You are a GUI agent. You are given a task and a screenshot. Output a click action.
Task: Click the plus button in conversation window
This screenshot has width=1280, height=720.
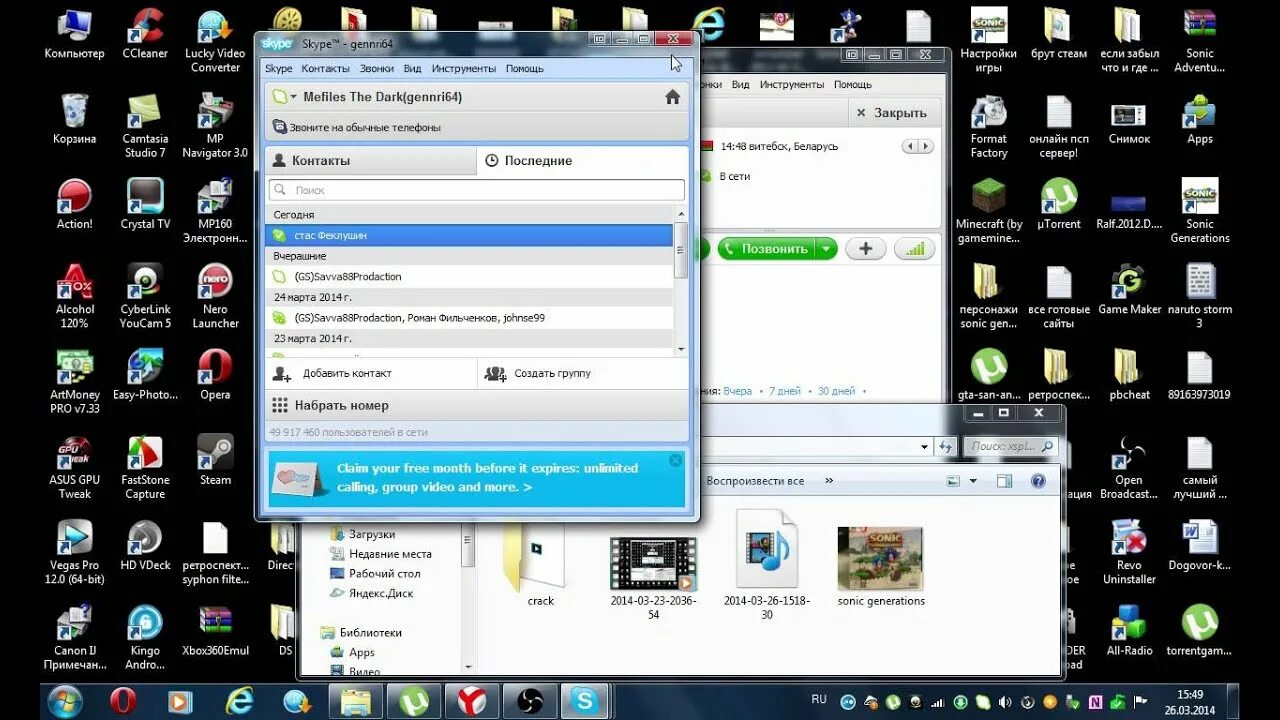click(866, 249)
